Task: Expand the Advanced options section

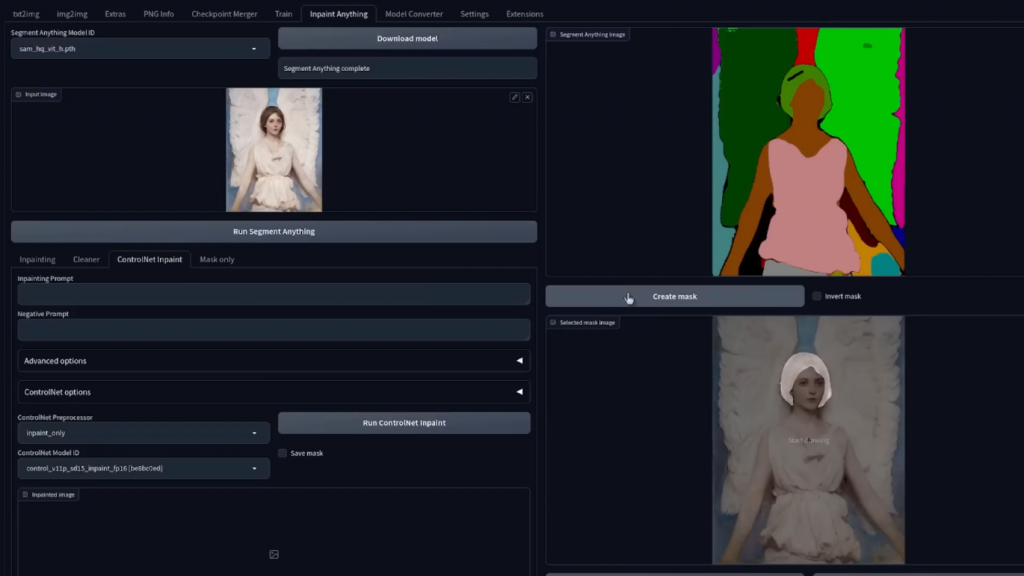Action: (x=273, y=361)
